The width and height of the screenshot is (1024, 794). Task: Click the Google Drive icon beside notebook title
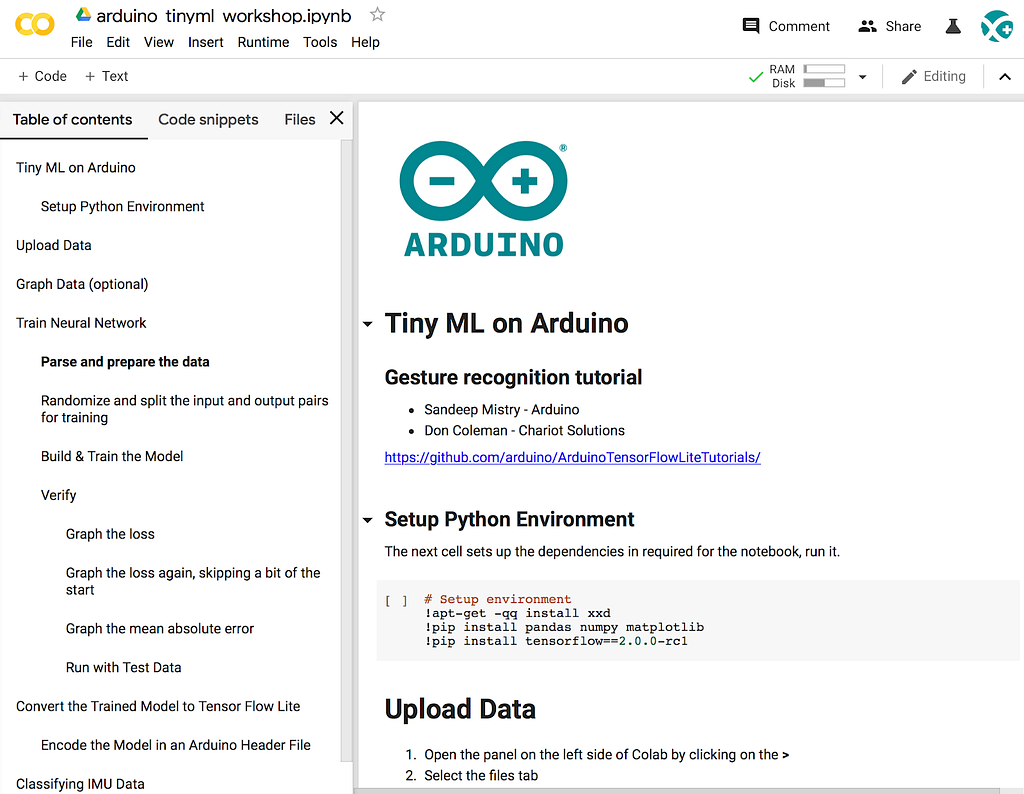coord(83,14)
